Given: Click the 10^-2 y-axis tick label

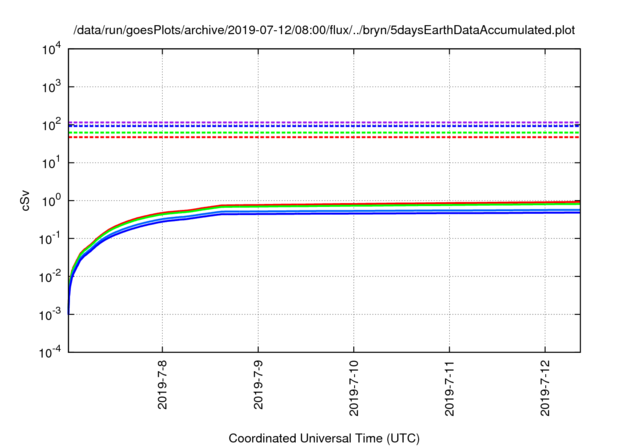Looking at the screenshot, I should (51, 277).
